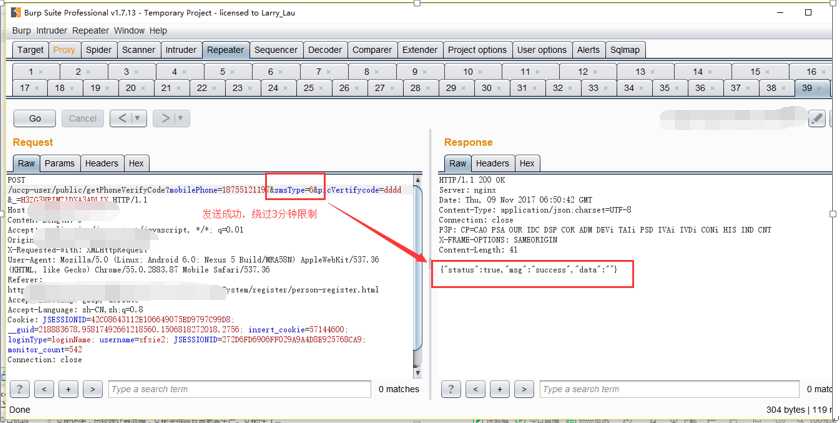Screen dimensions: 840x423
Task: Click the response search next '>' button
Action: (524, 389)
